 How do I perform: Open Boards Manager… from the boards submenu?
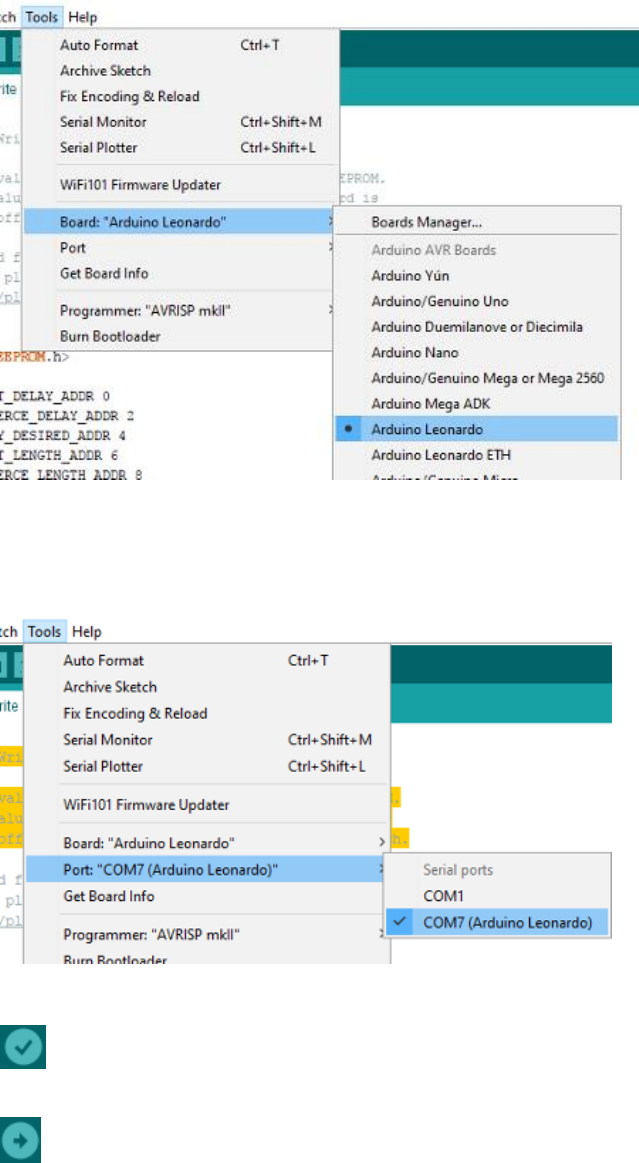point(476,222)
